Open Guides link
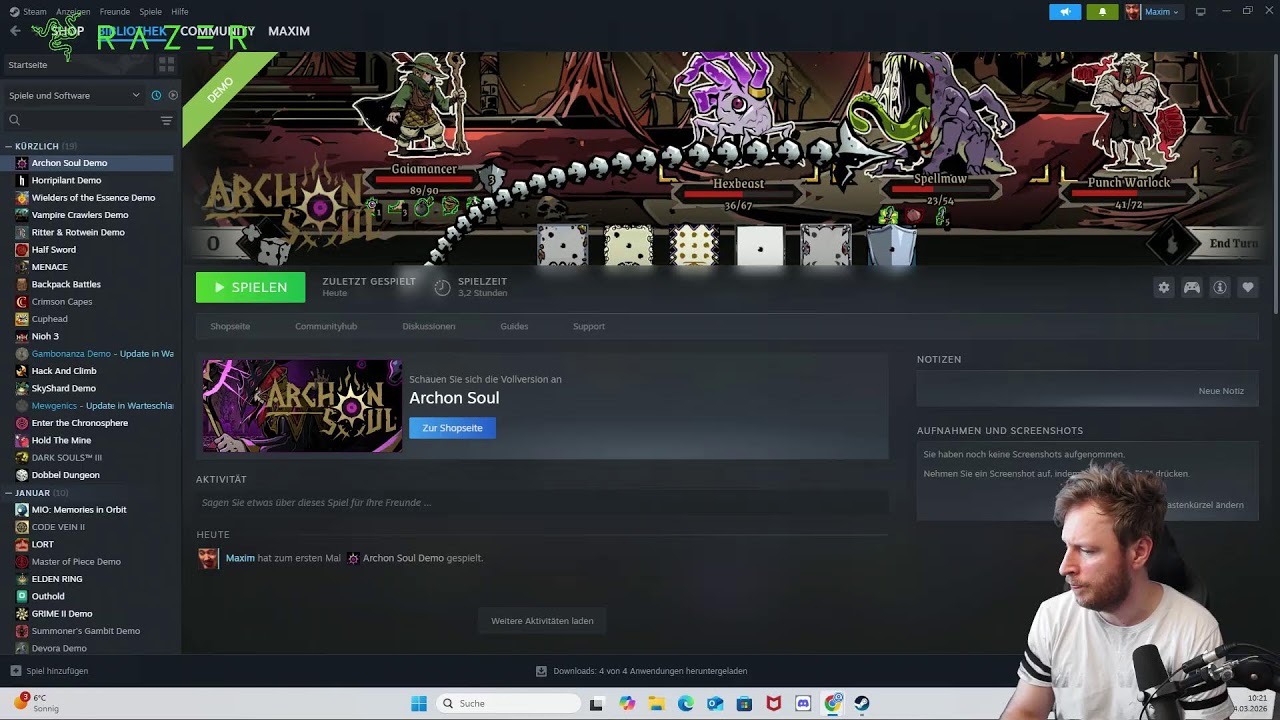 pyautogui.click(x=514, y=326)
